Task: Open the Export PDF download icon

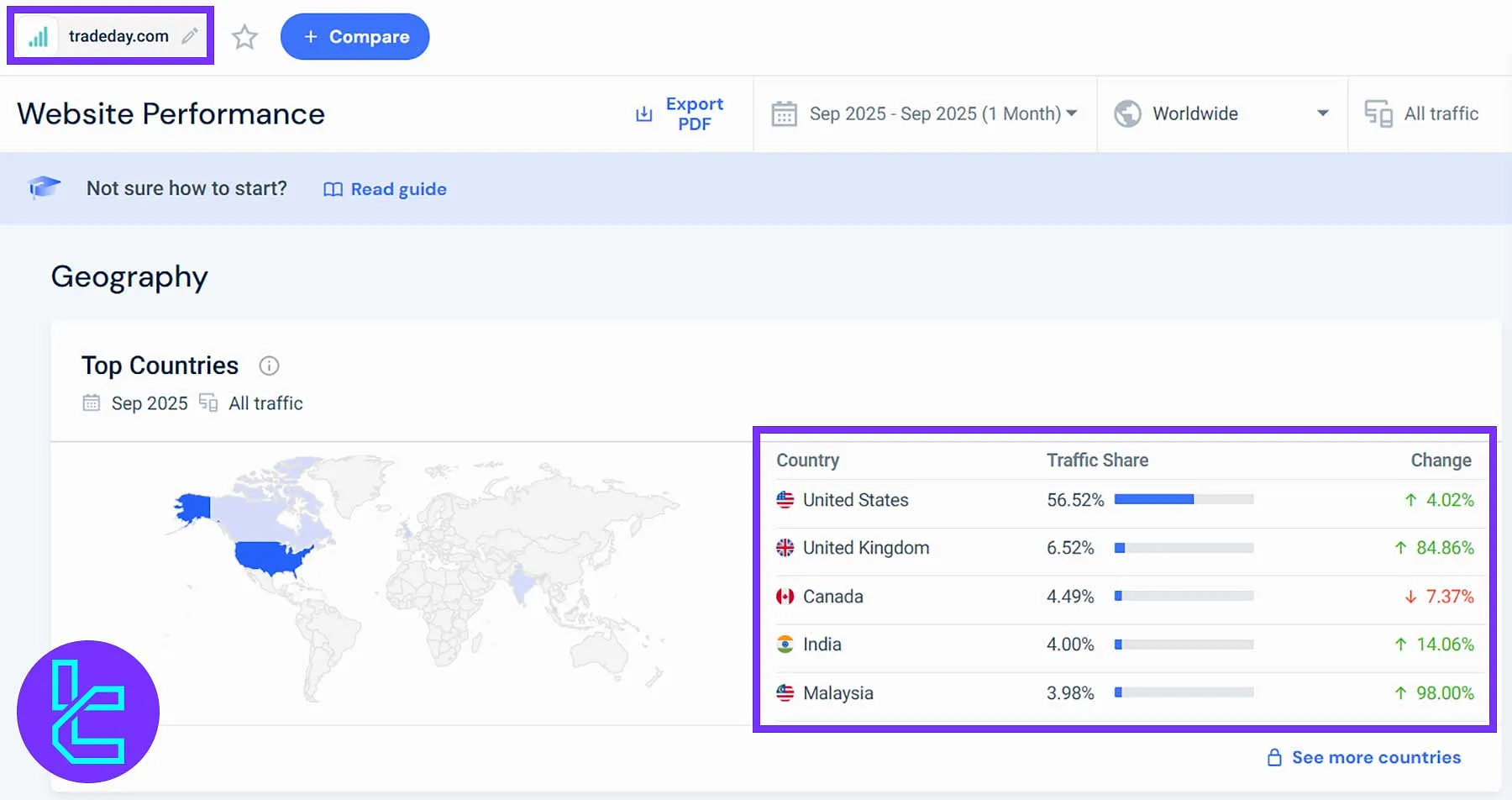Action: [x=643, y=113]
